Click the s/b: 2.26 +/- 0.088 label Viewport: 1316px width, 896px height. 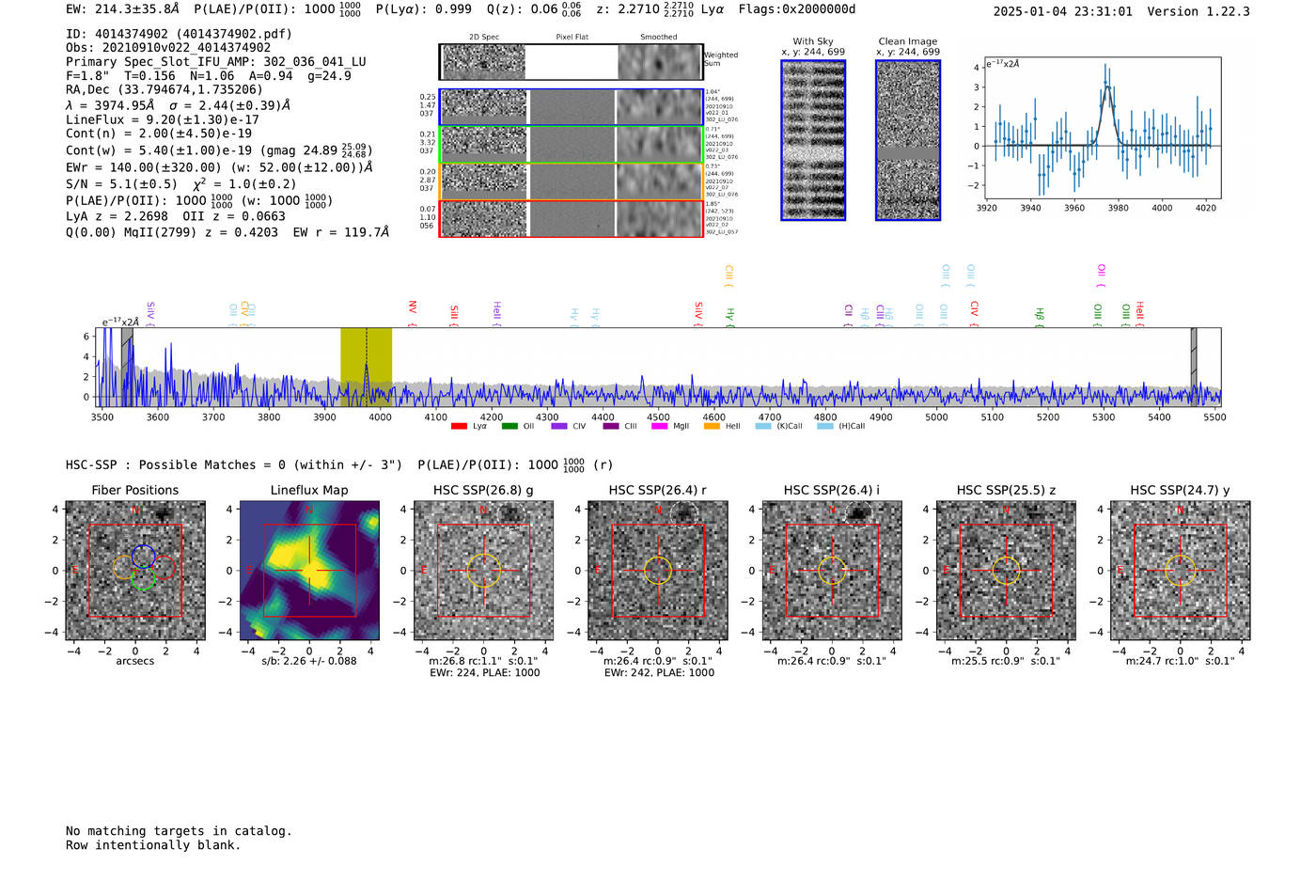click(309, 661)
